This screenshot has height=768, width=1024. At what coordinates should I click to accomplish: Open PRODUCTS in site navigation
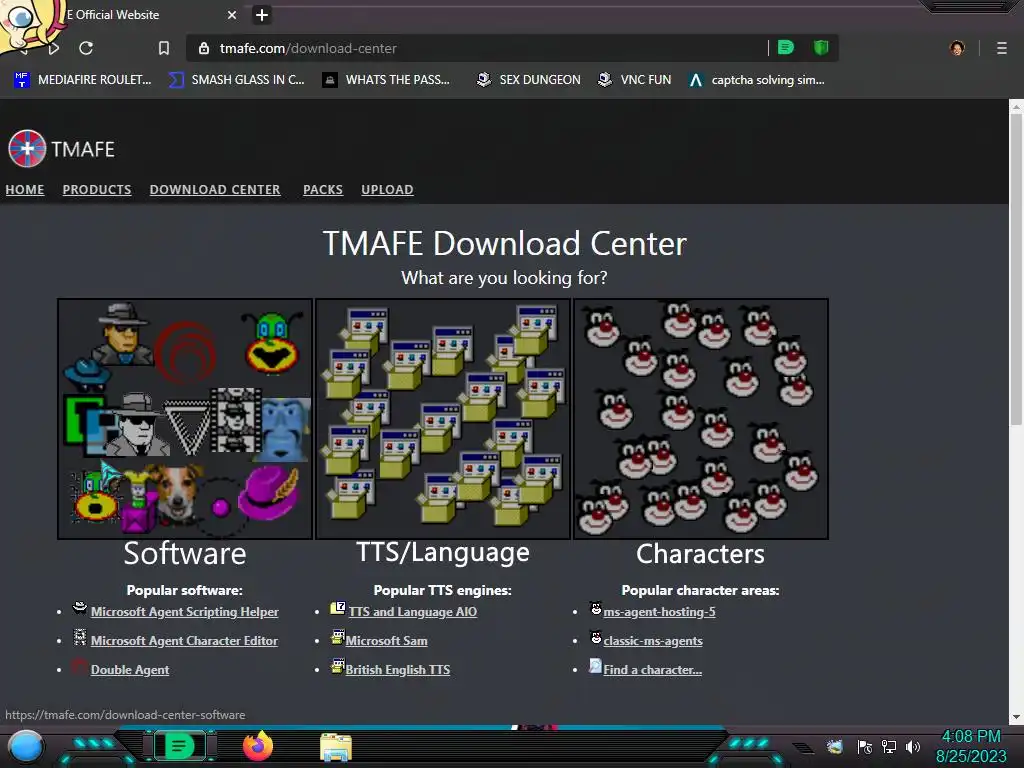coord(97,189)
